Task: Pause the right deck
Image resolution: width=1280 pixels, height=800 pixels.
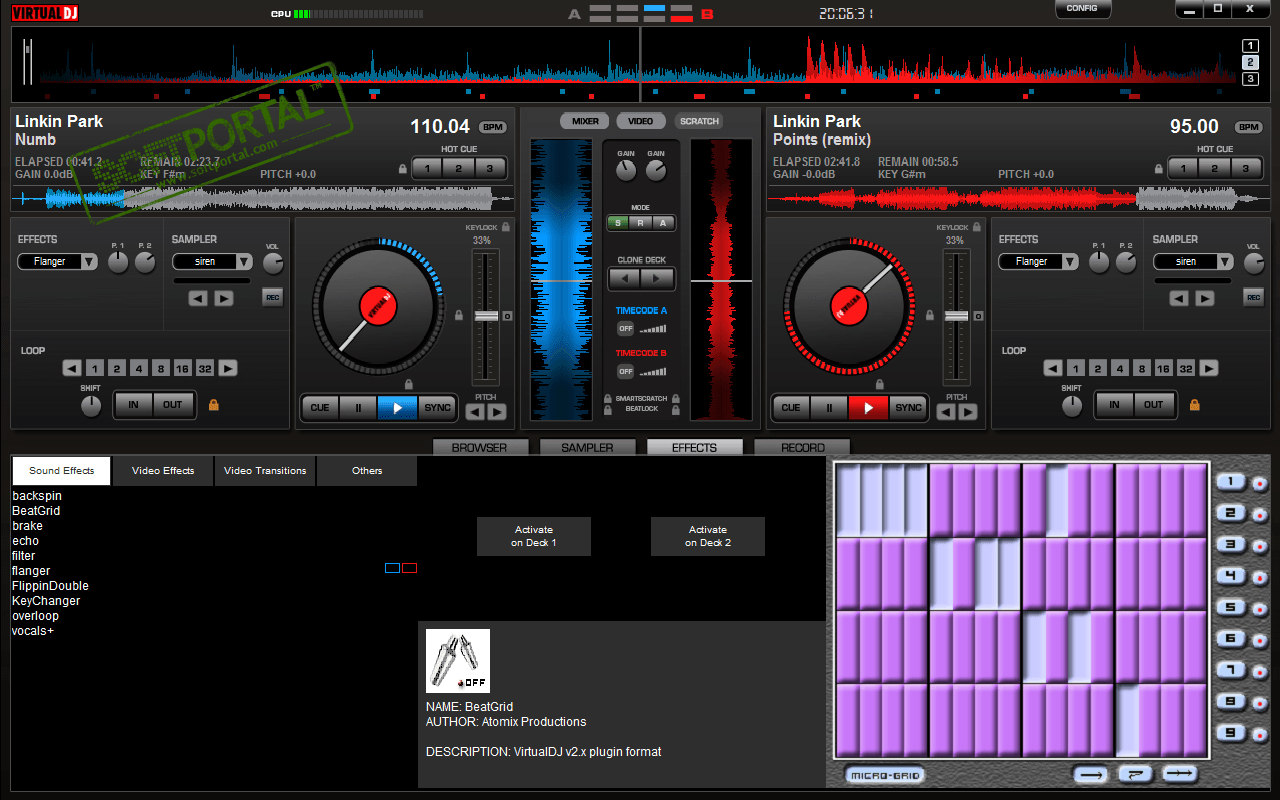Action: tap(829, 408)
